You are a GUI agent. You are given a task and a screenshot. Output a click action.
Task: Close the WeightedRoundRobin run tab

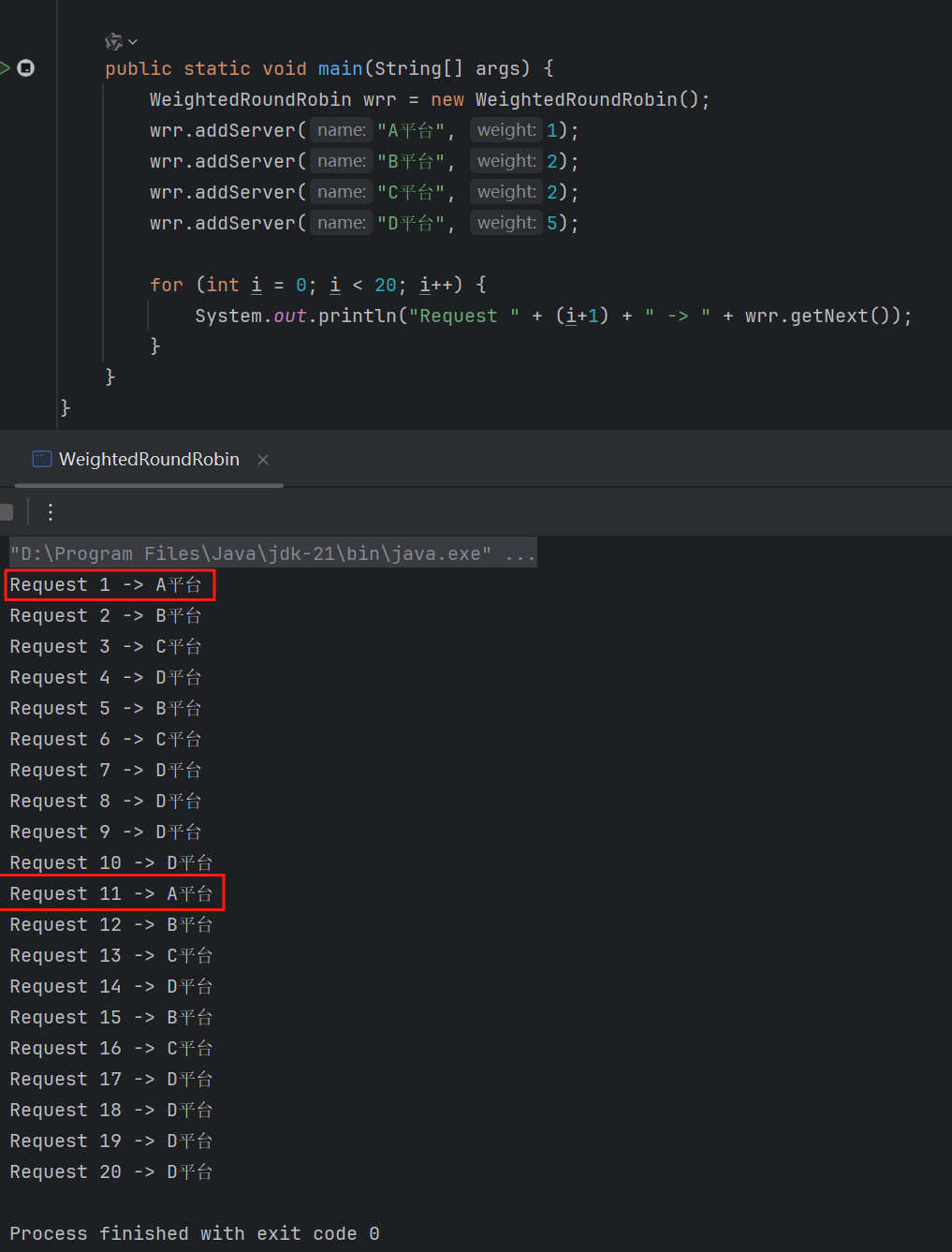click(x=263, y=459)
